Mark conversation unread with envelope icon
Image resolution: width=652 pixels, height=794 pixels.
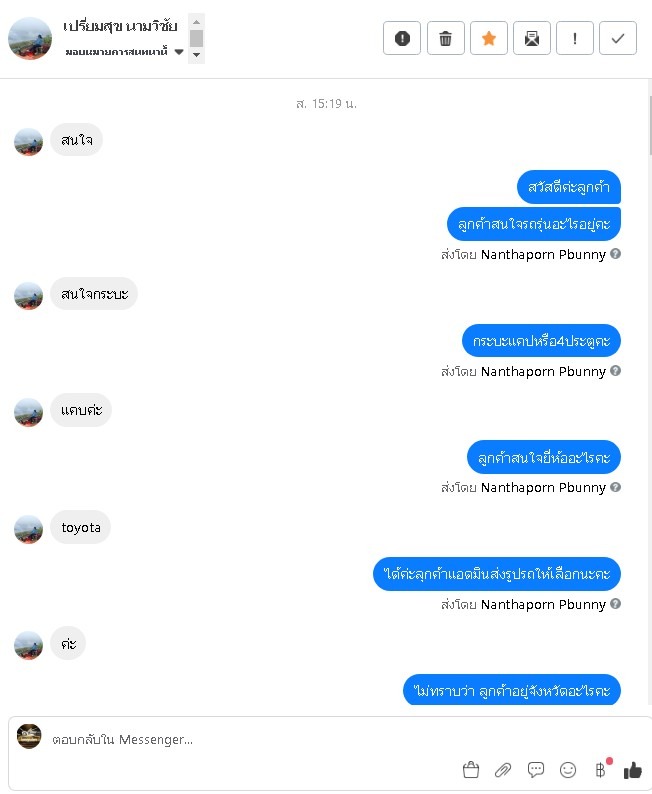(x=532, y=38)
